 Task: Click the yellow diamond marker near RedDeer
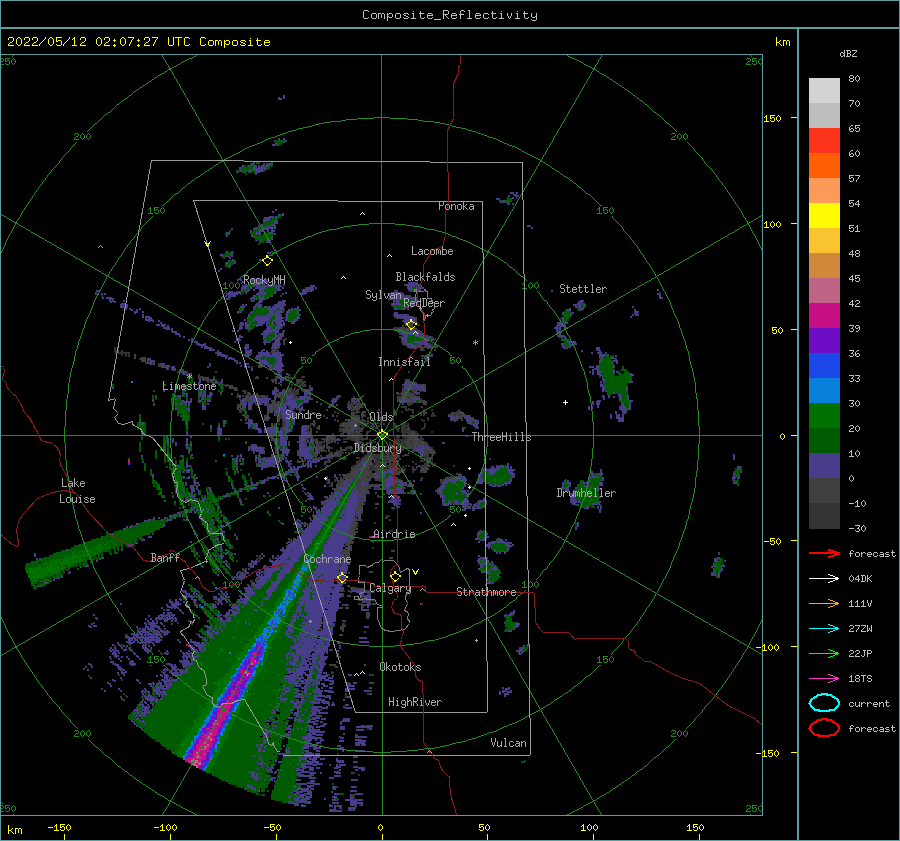coord(411,325)
